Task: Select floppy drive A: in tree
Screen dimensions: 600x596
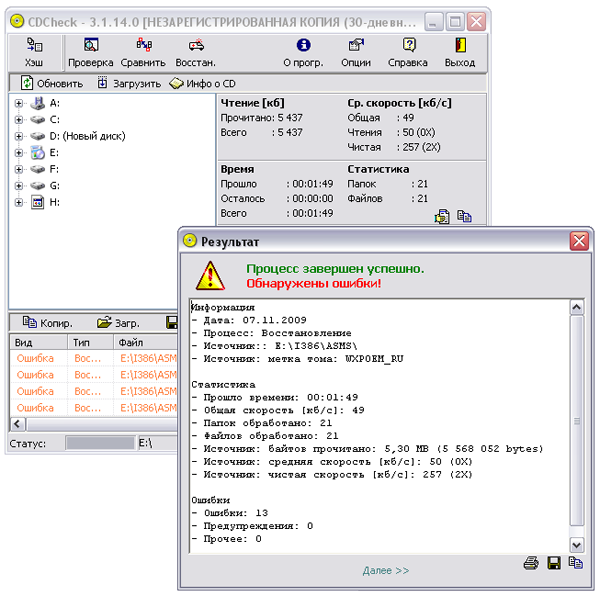Action: 55,103
